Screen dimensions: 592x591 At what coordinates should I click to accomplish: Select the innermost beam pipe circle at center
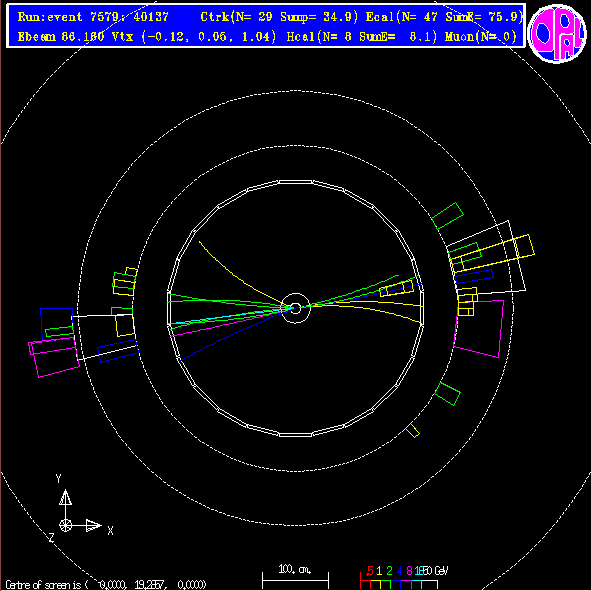296,308
